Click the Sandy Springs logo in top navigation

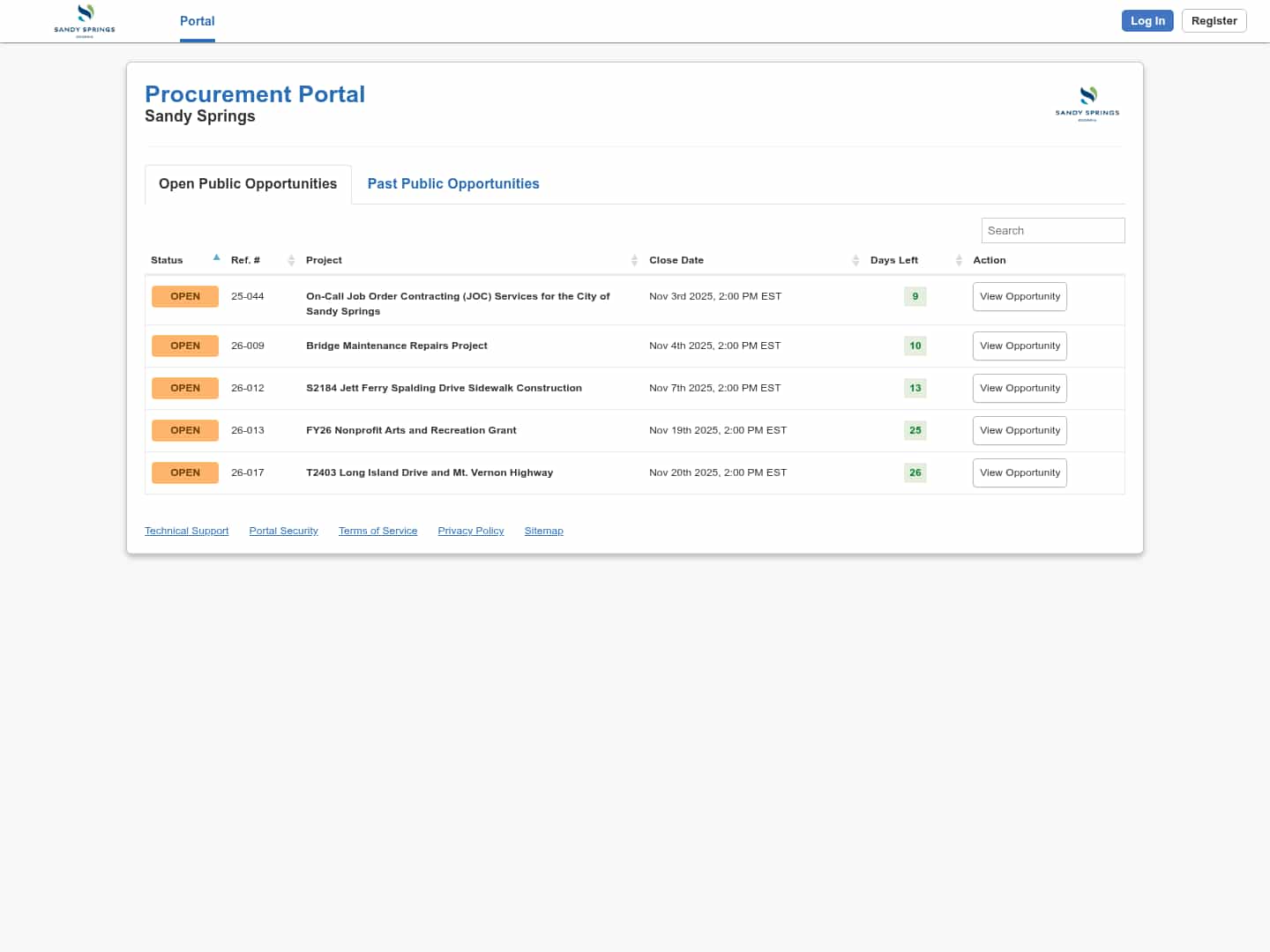click(85, 20)
